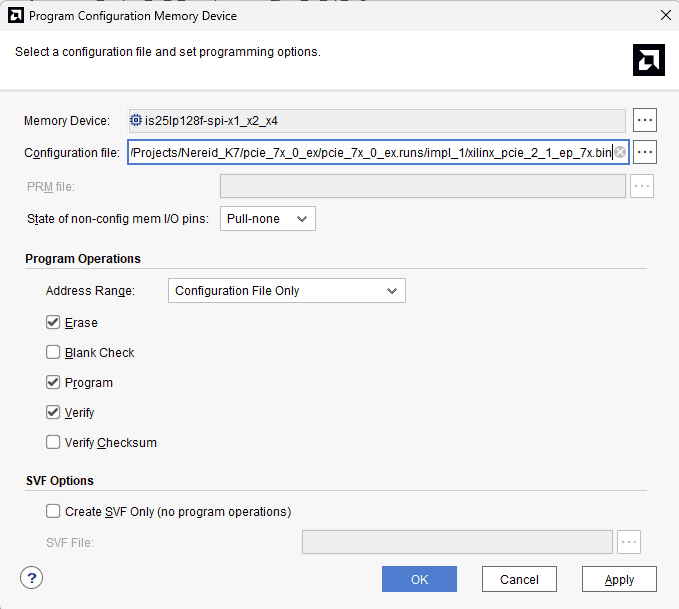Expand the Pull-none I/O pins dropdown
Viewport: 679px width, 609px height.
pyautogui.click(x=267, y=219)
